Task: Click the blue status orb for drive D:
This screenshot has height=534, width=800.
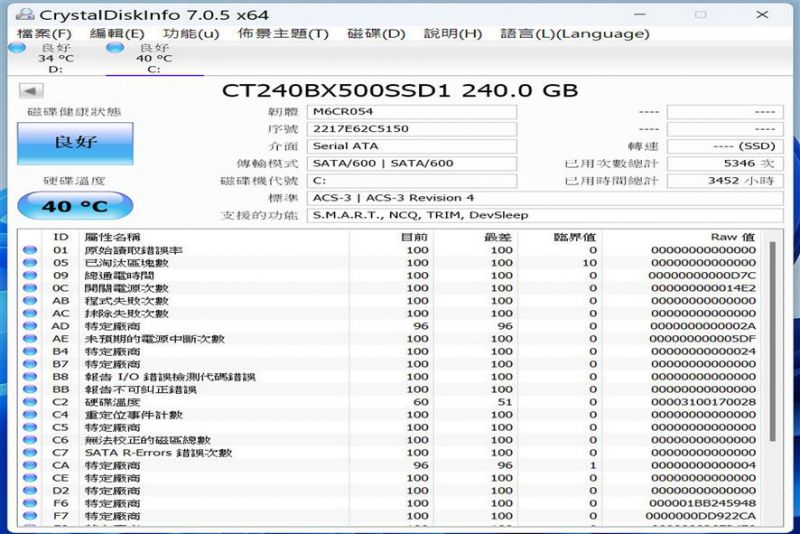Action: pyautogui.click(x=17, y=48)
